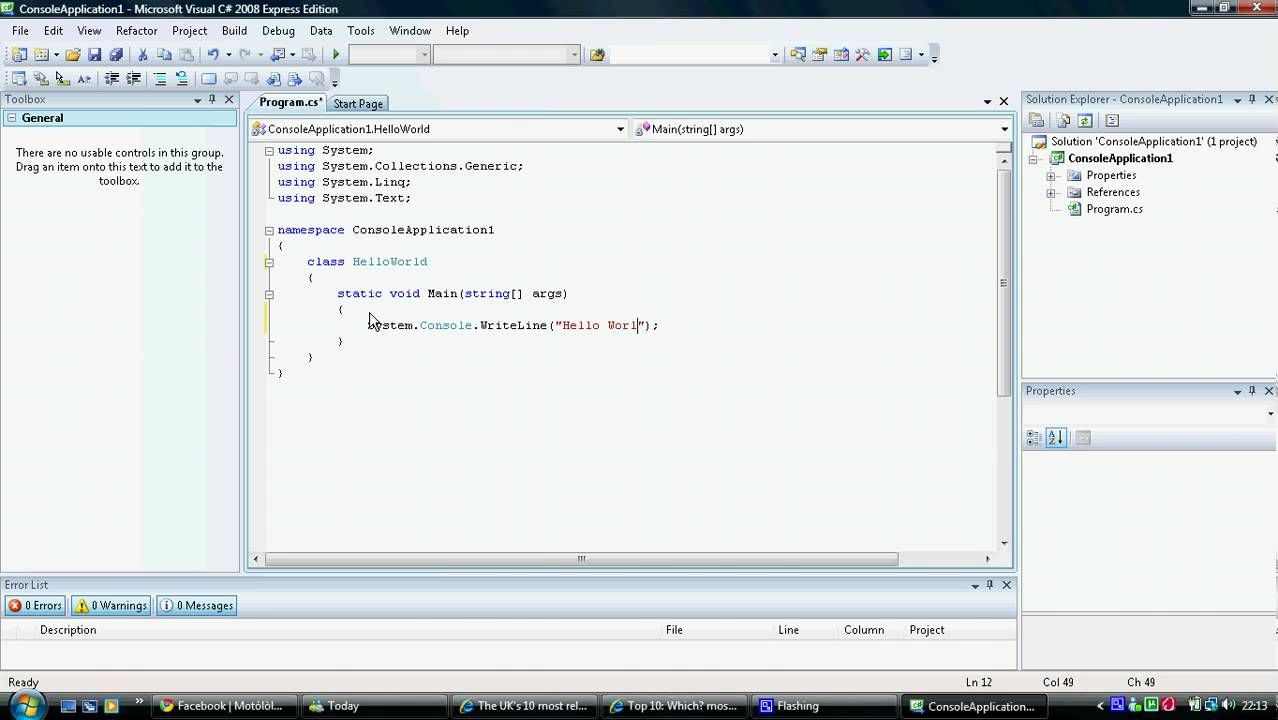Click the editor's vertical scrollbar thumb
The width and height of the screenshot is (1278, 720).
tap(1004, 283)
